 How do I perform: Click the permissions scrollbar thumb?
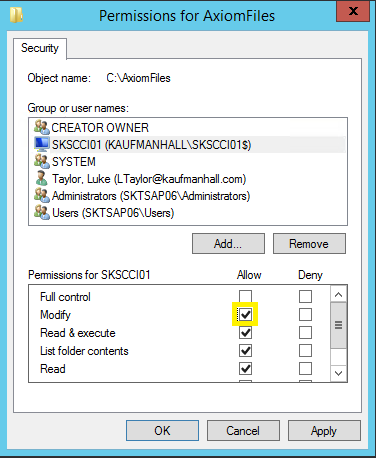point(338,325)
